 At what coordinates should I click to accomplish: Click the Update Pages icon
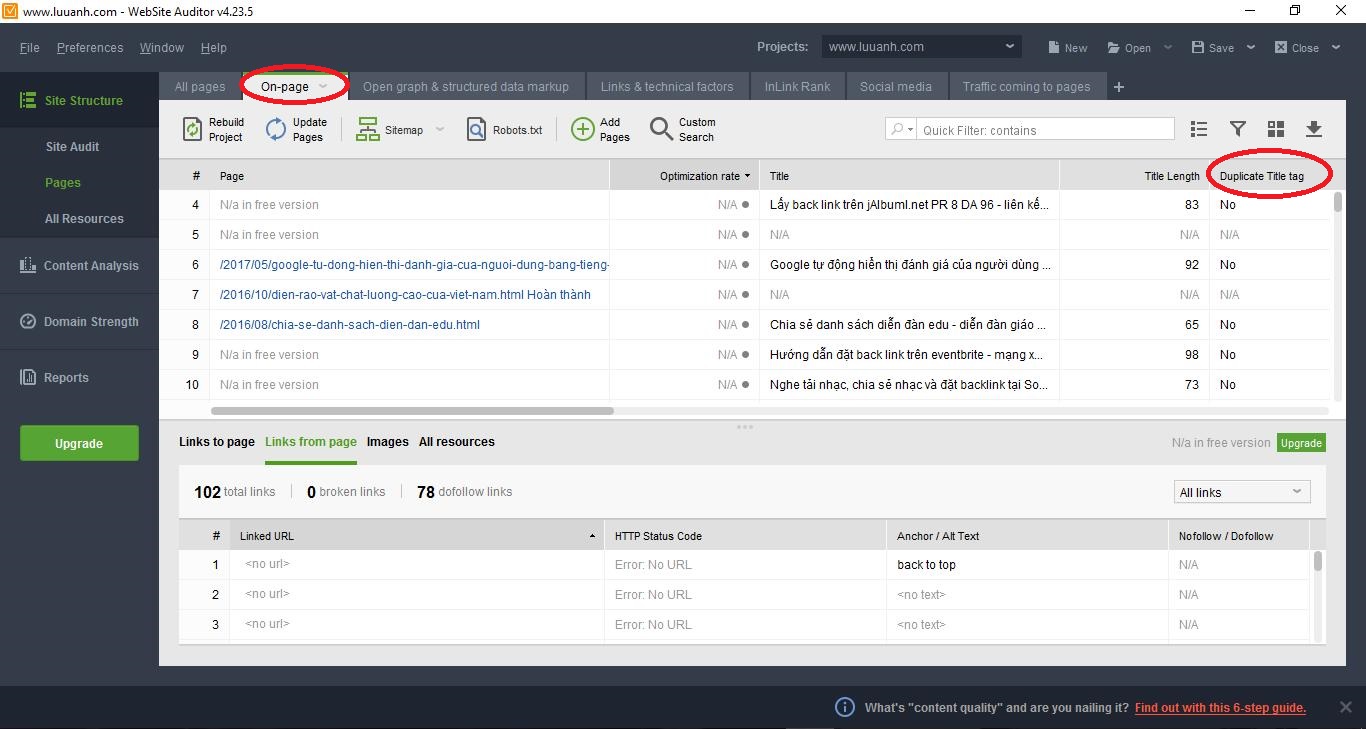coord(276,130)
